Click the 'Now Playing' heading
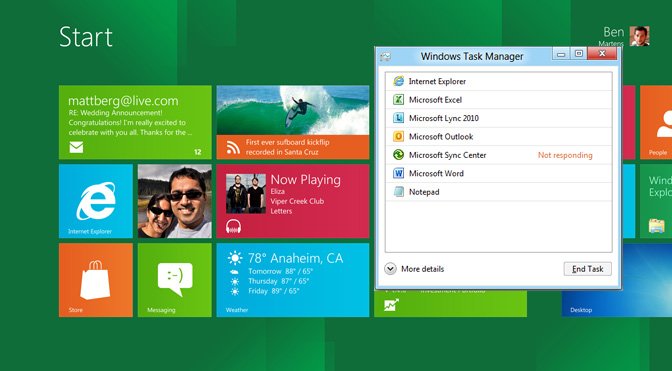The image size is (672, 371). coord(306,180)
